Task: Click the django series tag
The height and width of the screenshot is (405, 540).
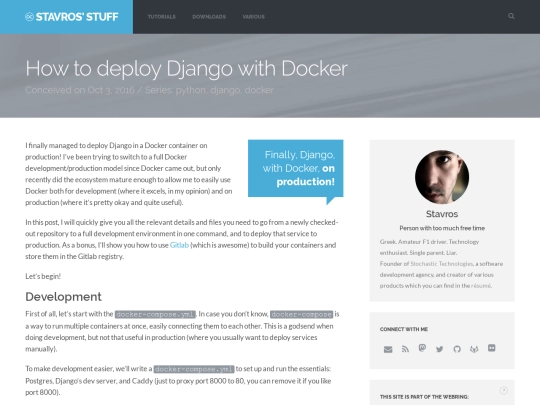Action: (225, 90)
